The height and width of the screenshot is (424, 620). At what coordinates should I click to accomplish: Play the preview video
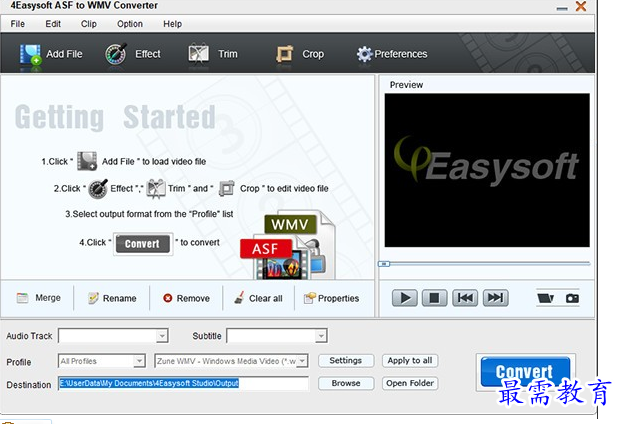coord(405,298)
